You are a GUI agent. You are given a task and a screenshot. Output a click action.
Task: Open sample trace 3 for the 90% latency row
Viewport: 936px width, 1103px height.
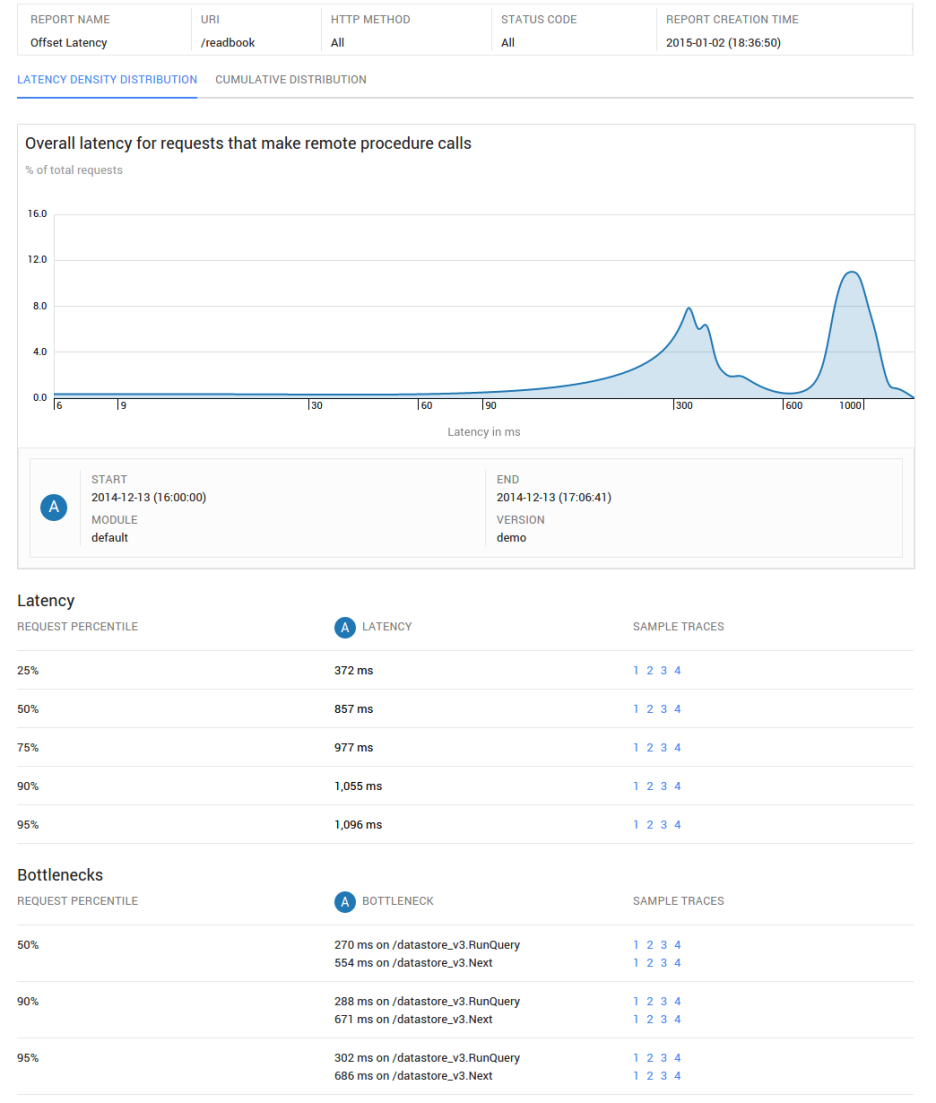click(x=663, y=786)
